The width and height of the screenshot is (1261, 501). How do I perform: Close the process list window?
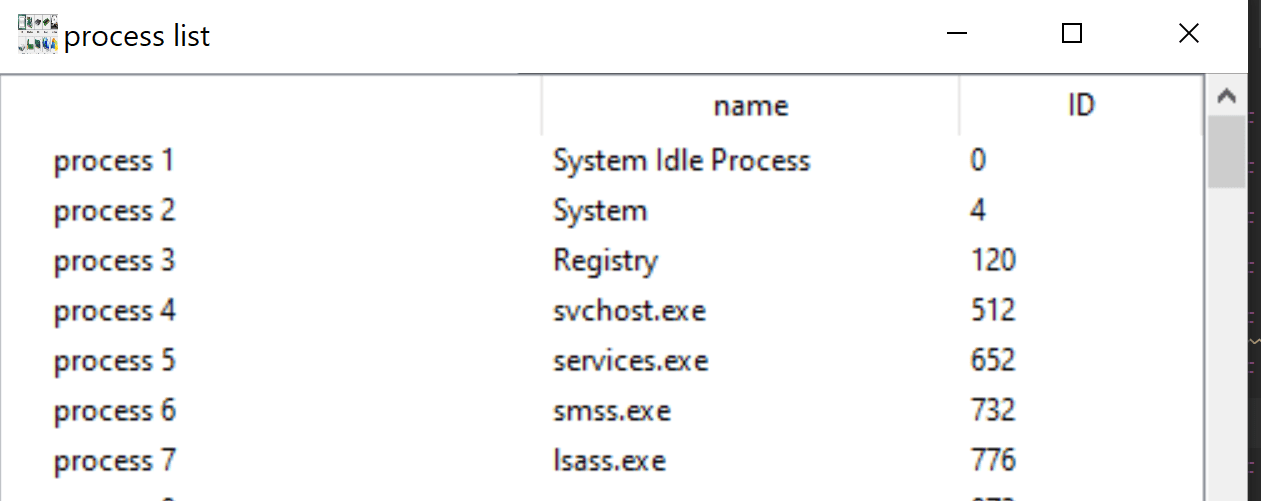point(1188,35)
